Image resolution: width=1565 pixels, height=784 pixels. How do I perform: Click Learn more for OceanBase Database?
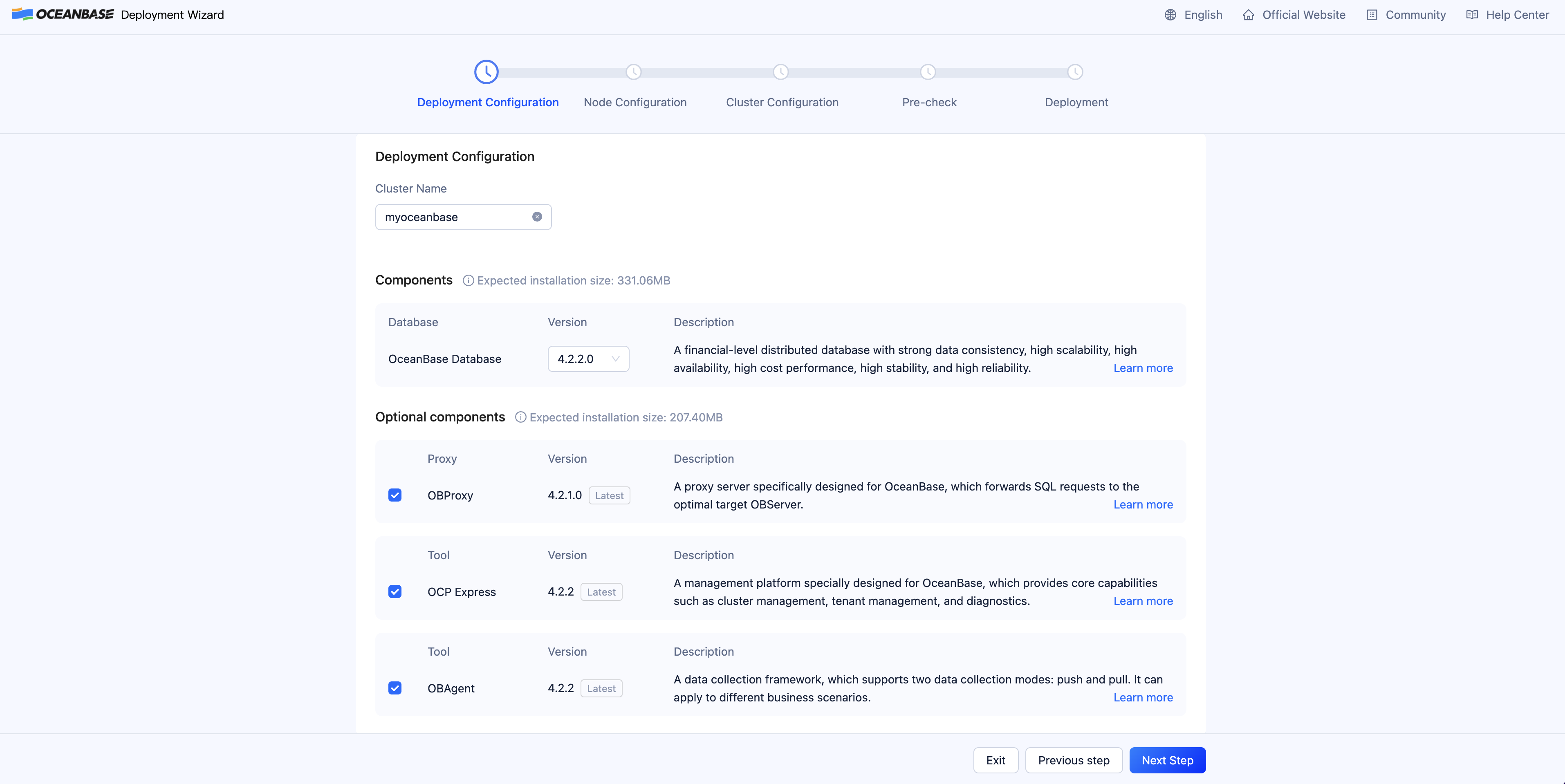click(1143, 368)
